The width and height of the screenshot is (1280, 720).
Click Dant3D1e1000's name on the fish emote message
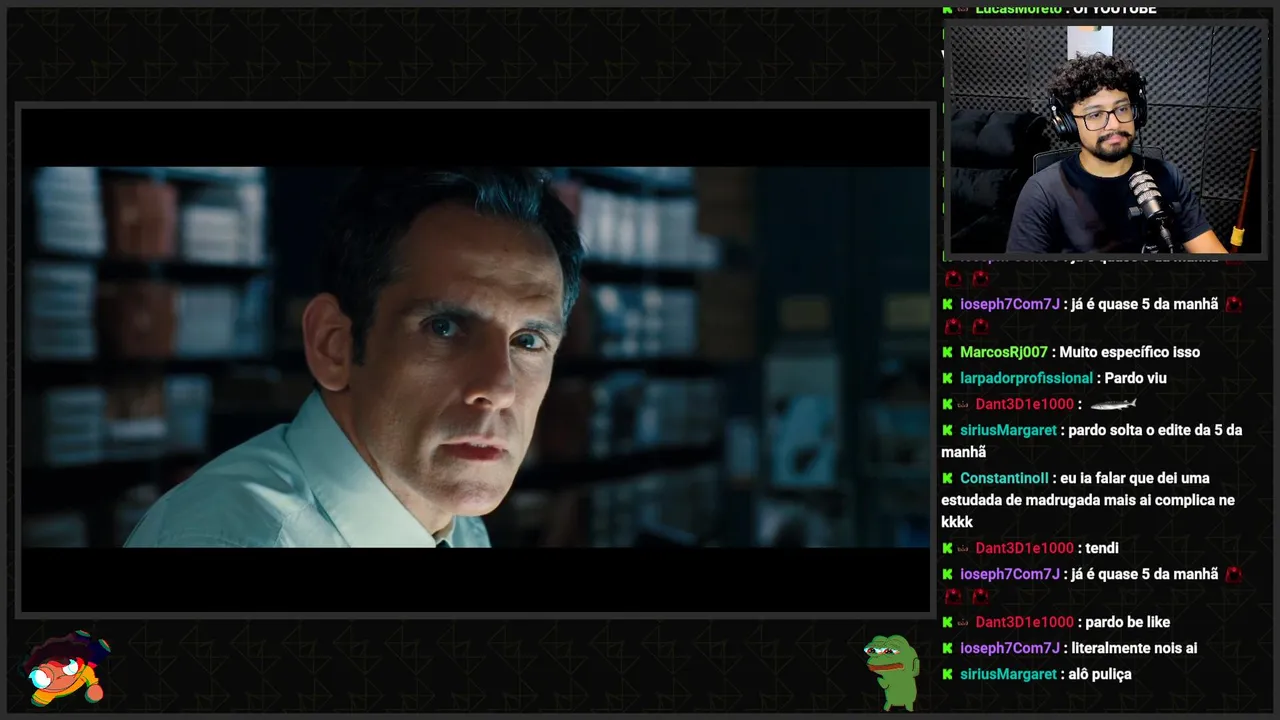(1025, 404)
